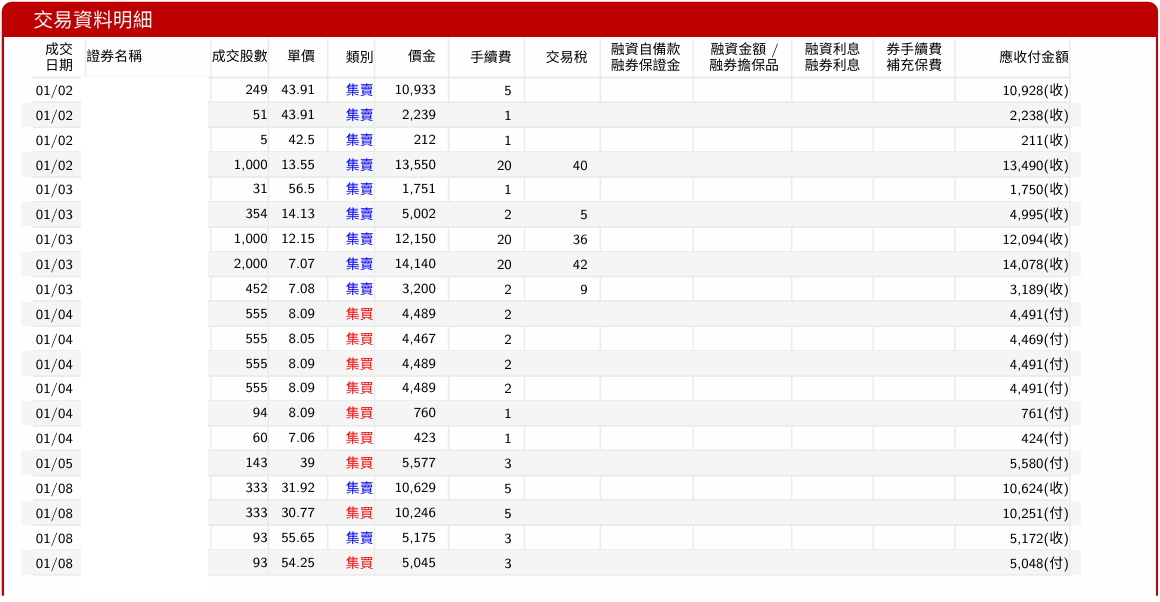The height and width of the screenshot is (602, 1160).
Task: Click the 交易稅 column header
Action: pos(566,56)
